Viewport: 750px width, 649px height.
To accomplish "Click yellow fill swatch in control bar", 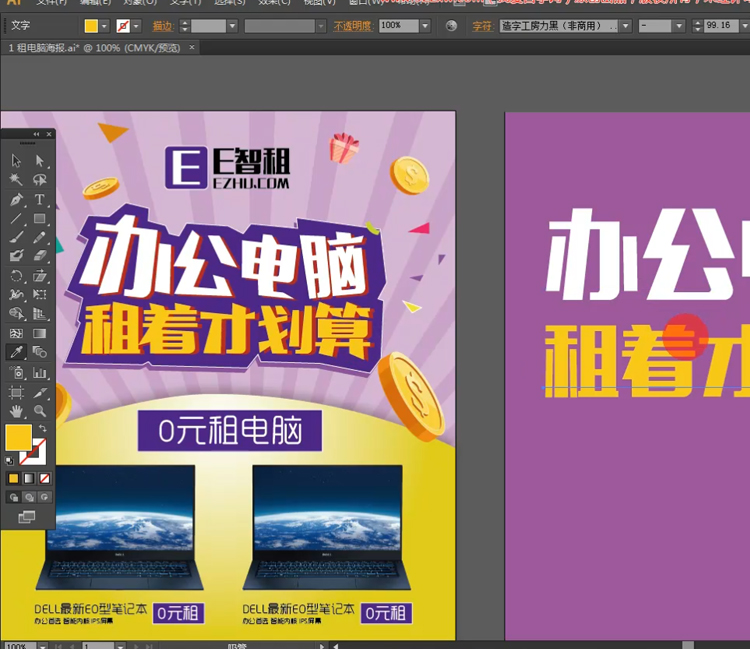I will click(x=91, y=26).
